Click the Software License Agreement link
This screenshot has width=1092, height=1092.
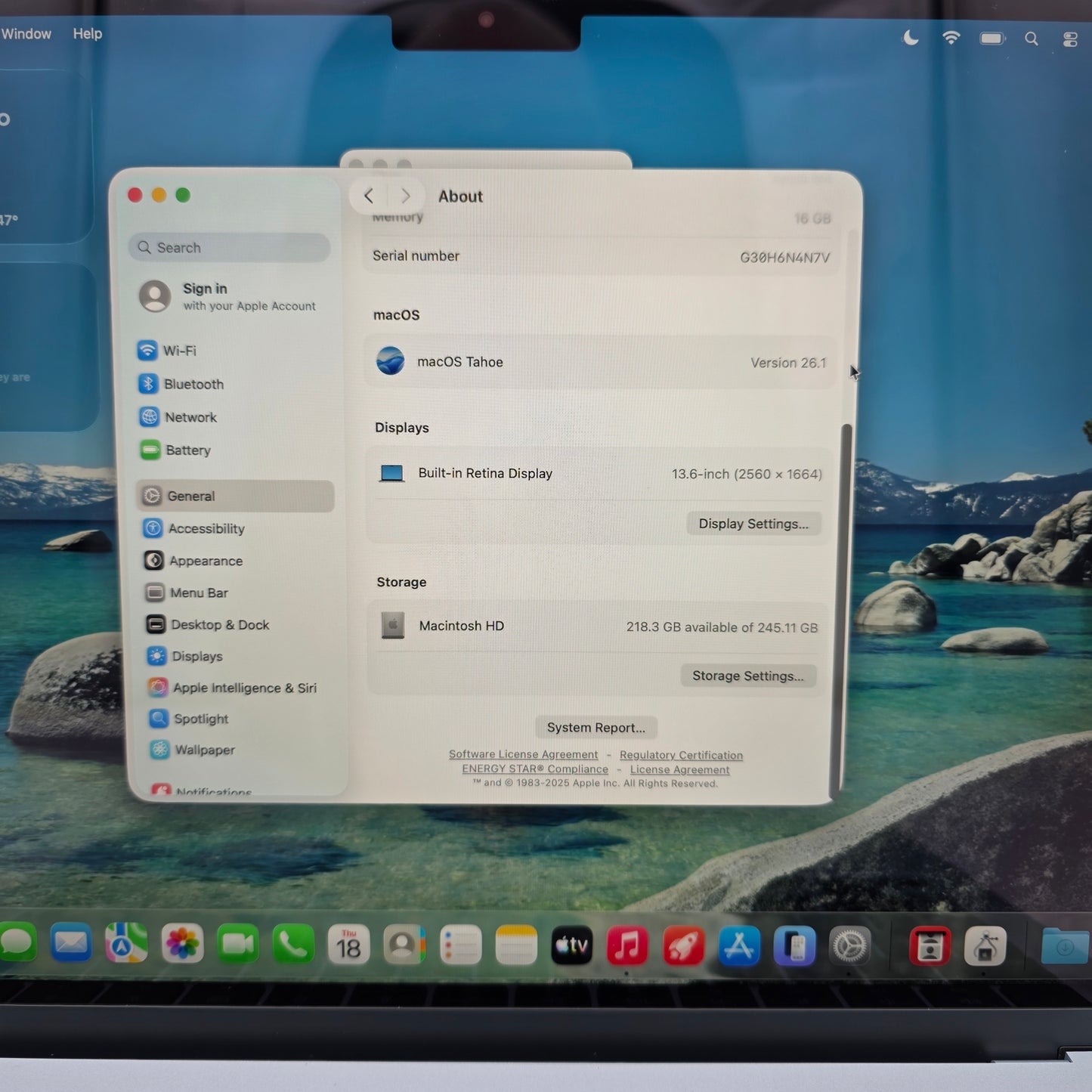click(x=523, y=754)
